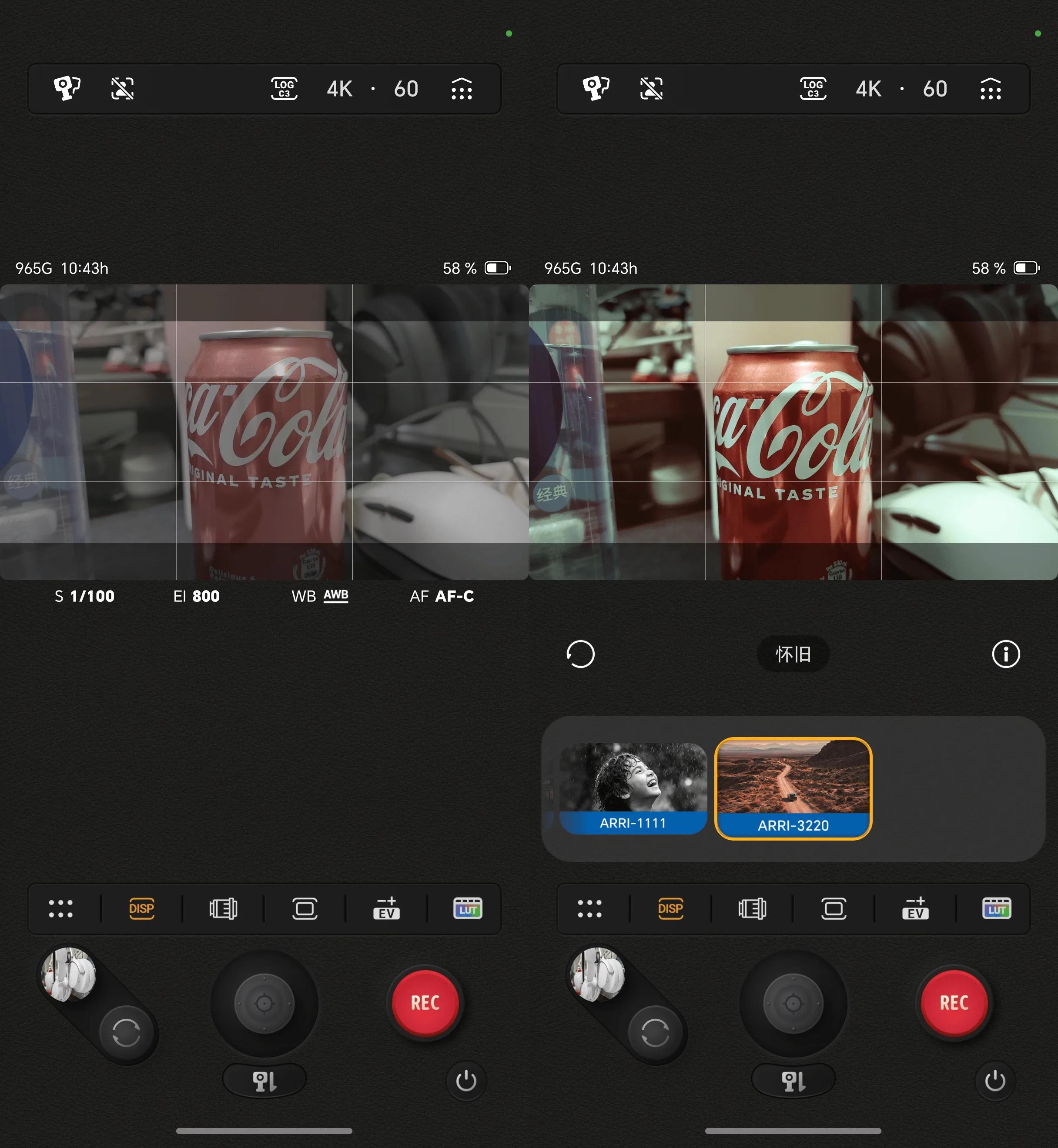
Task: Switch camera with rotate icon, left screen
Action: 127,1032
